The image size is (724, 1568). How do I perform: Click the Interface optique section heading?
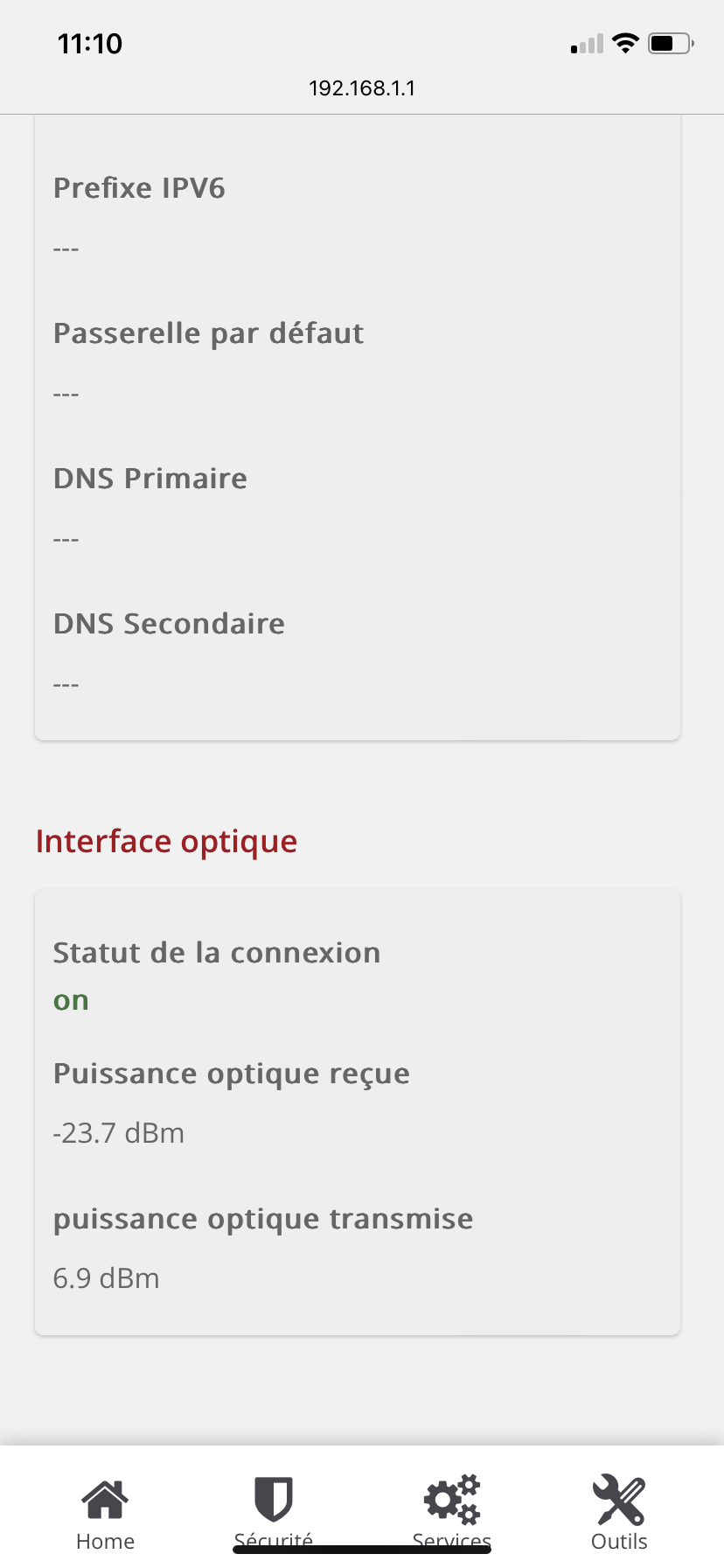click(x=165, y=841)
